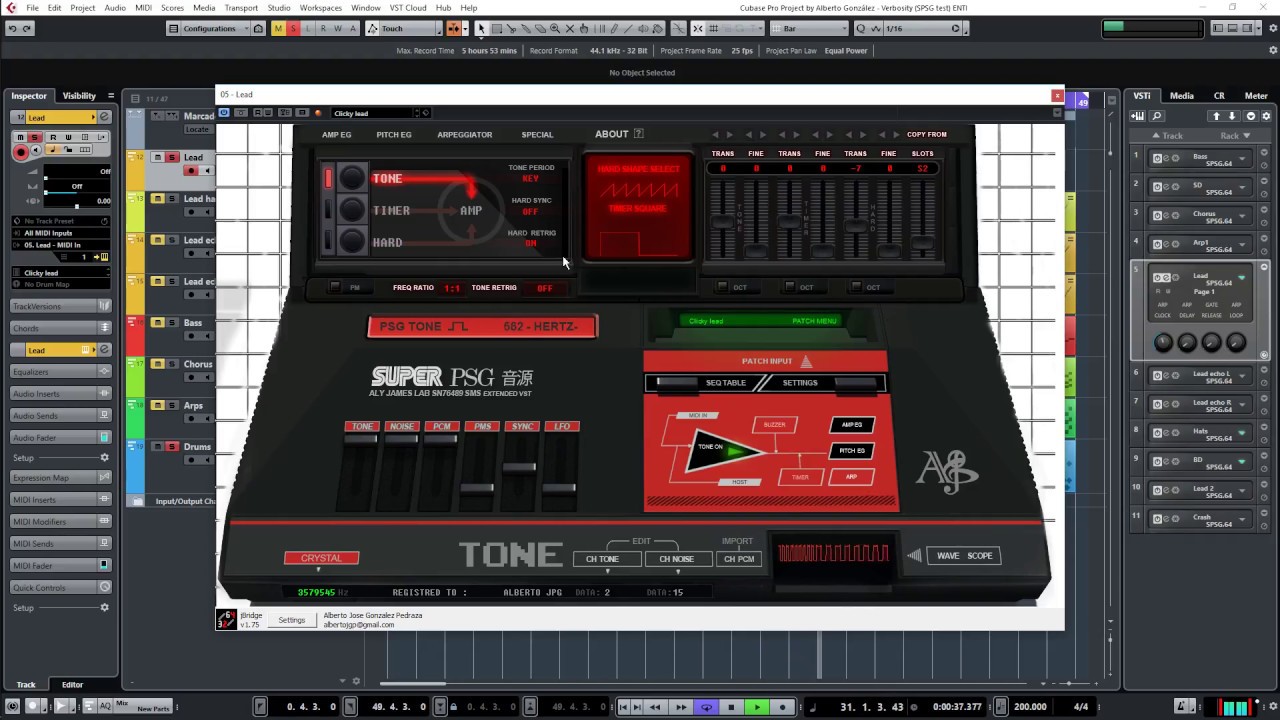Toggle Solo on the Drums track
1280x720 pixels.
(x=172, y=447)
